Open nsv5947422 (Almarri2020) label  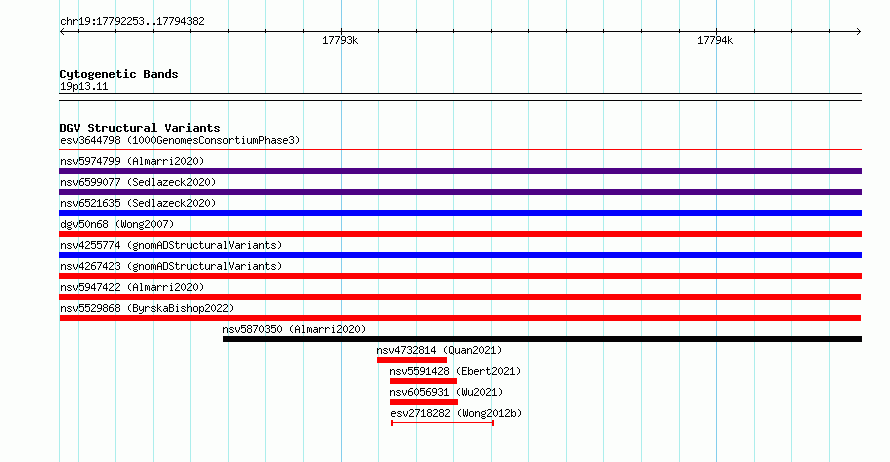point(132,287)
